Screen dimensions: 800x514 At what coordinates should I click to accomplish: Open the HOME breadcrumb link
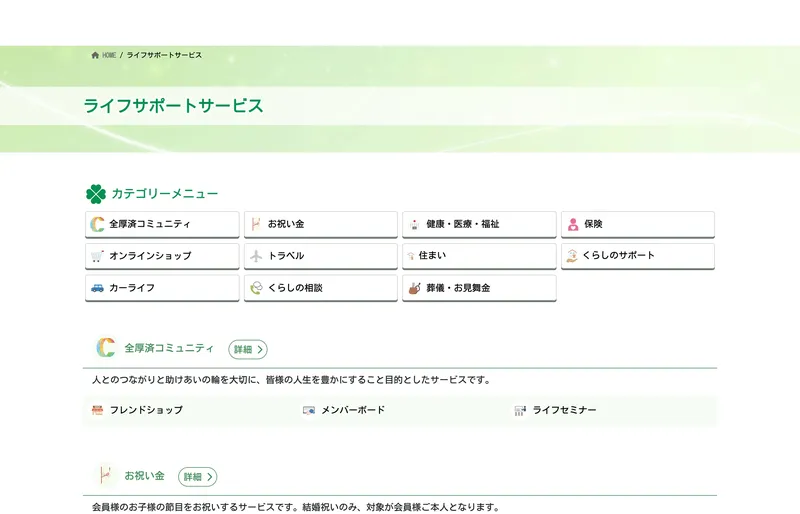(109, 55)
